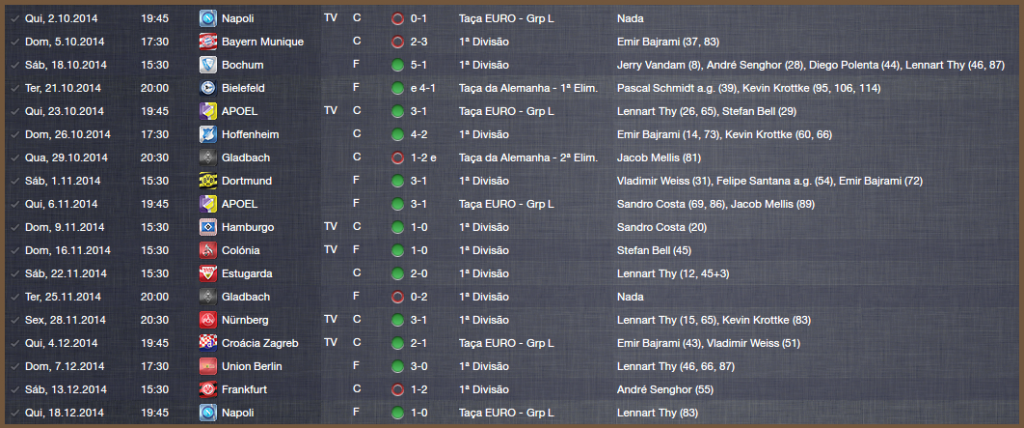Open the Dortmund crest icon
The height and width of the screenshot is (428, 1024).
[207, 181]
